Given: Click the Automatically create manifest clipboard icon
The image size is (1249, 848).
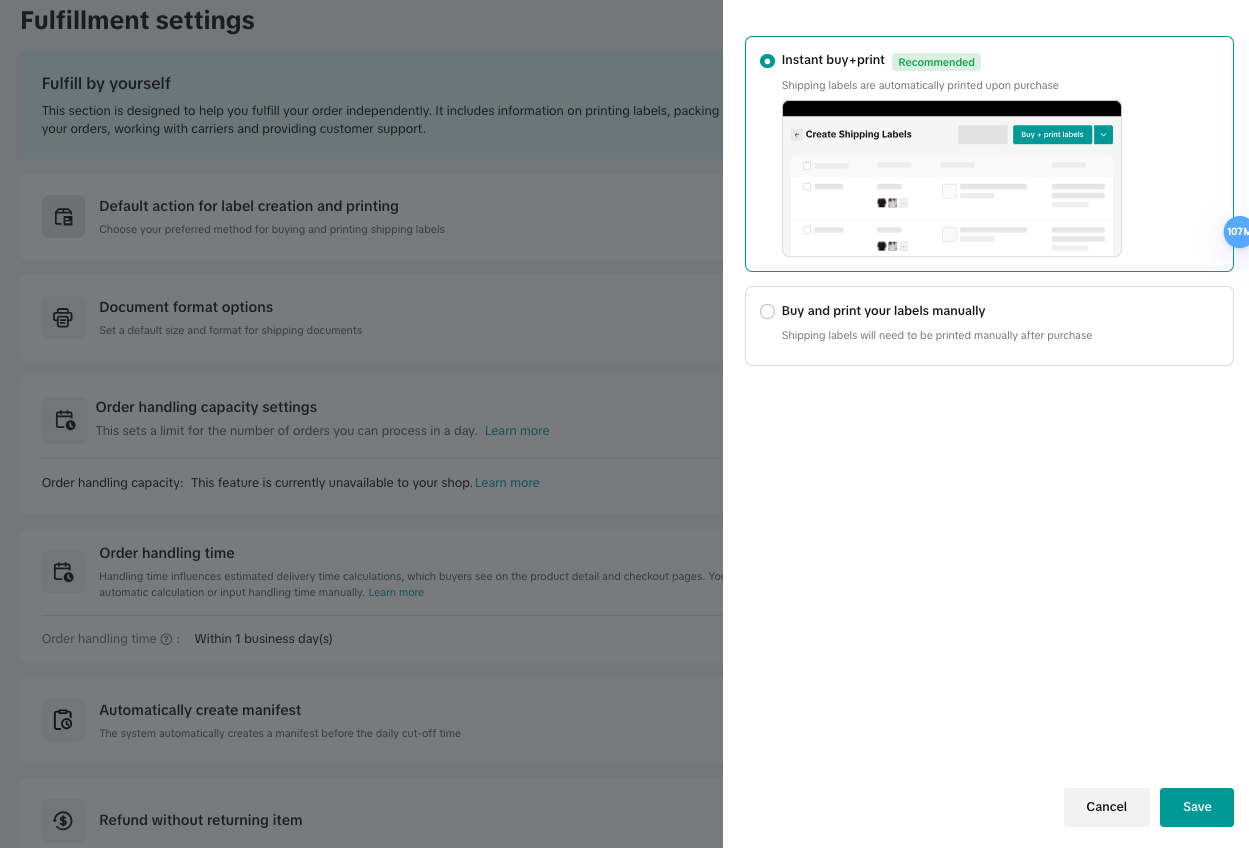Looking at the screenshot, I should [63, 720].
